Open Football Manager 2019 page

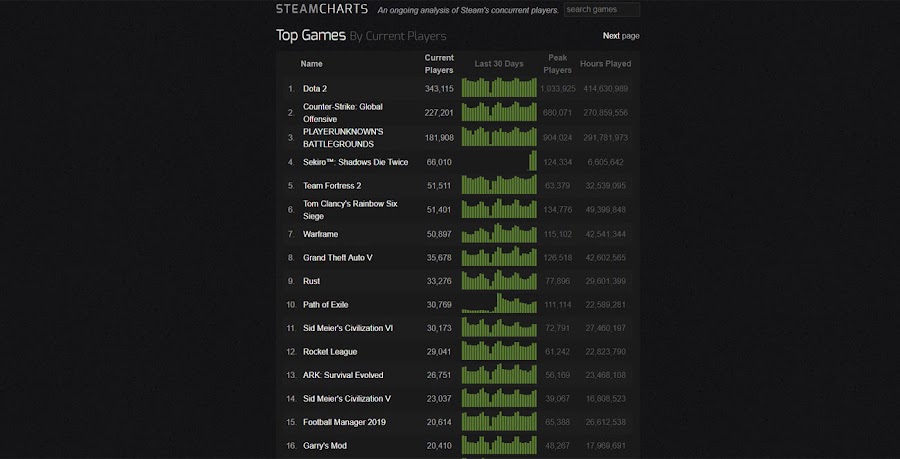344,422
